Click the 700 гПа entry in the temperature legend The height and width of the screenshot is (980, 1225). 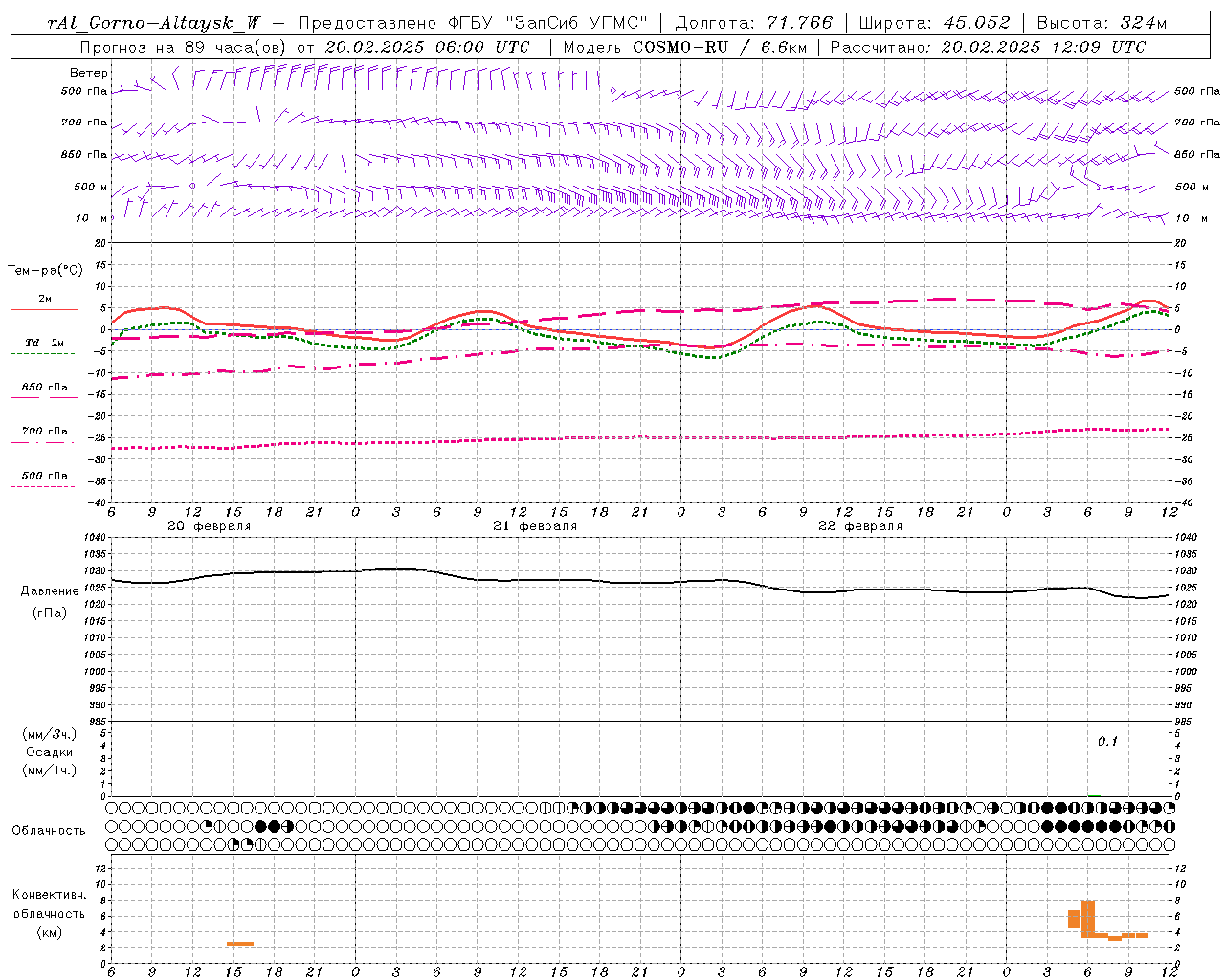click(45, 432)
